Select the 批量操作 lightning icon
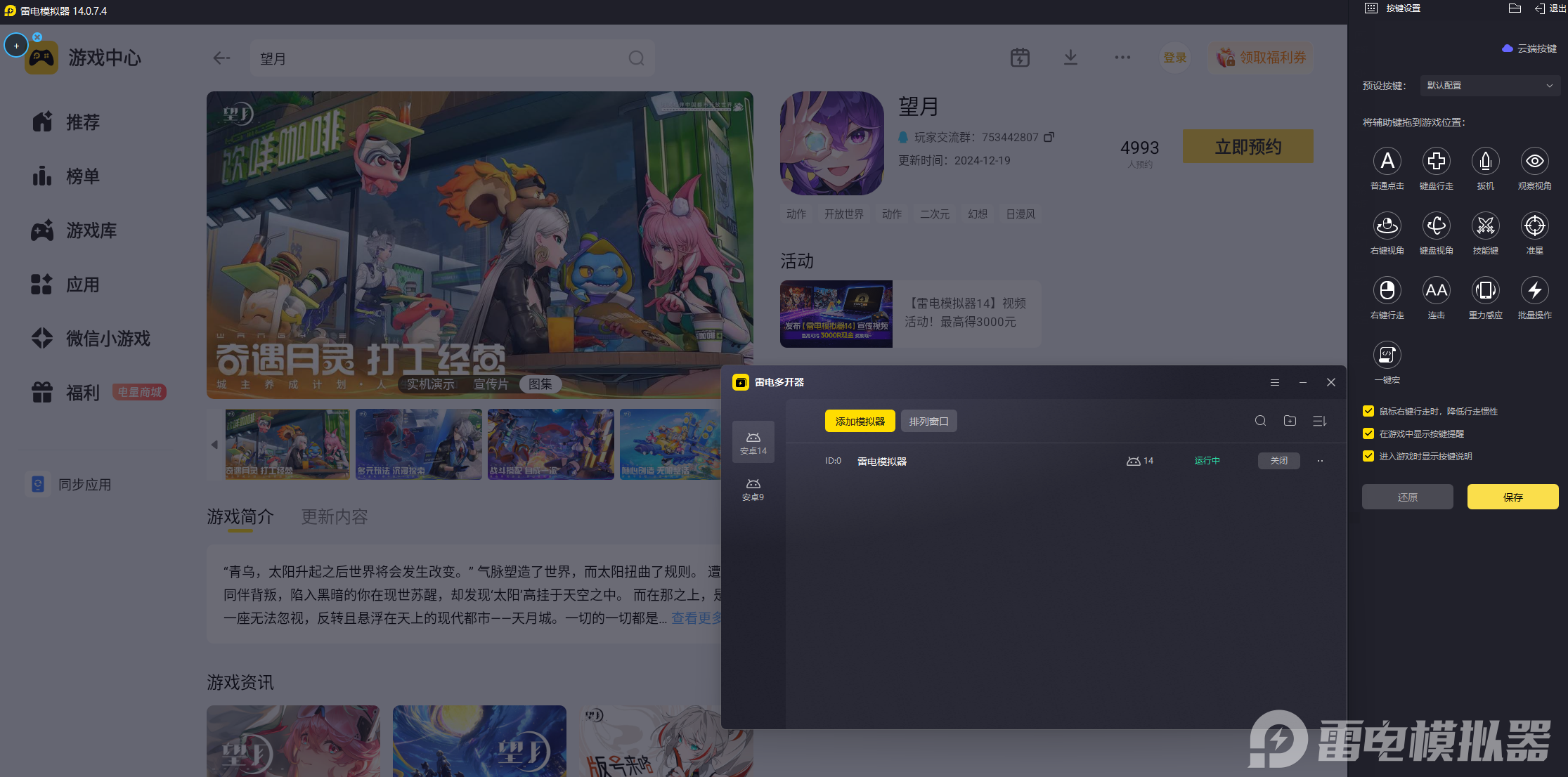This screenshot has width=1568, height=777. (x=1534, y=291)
